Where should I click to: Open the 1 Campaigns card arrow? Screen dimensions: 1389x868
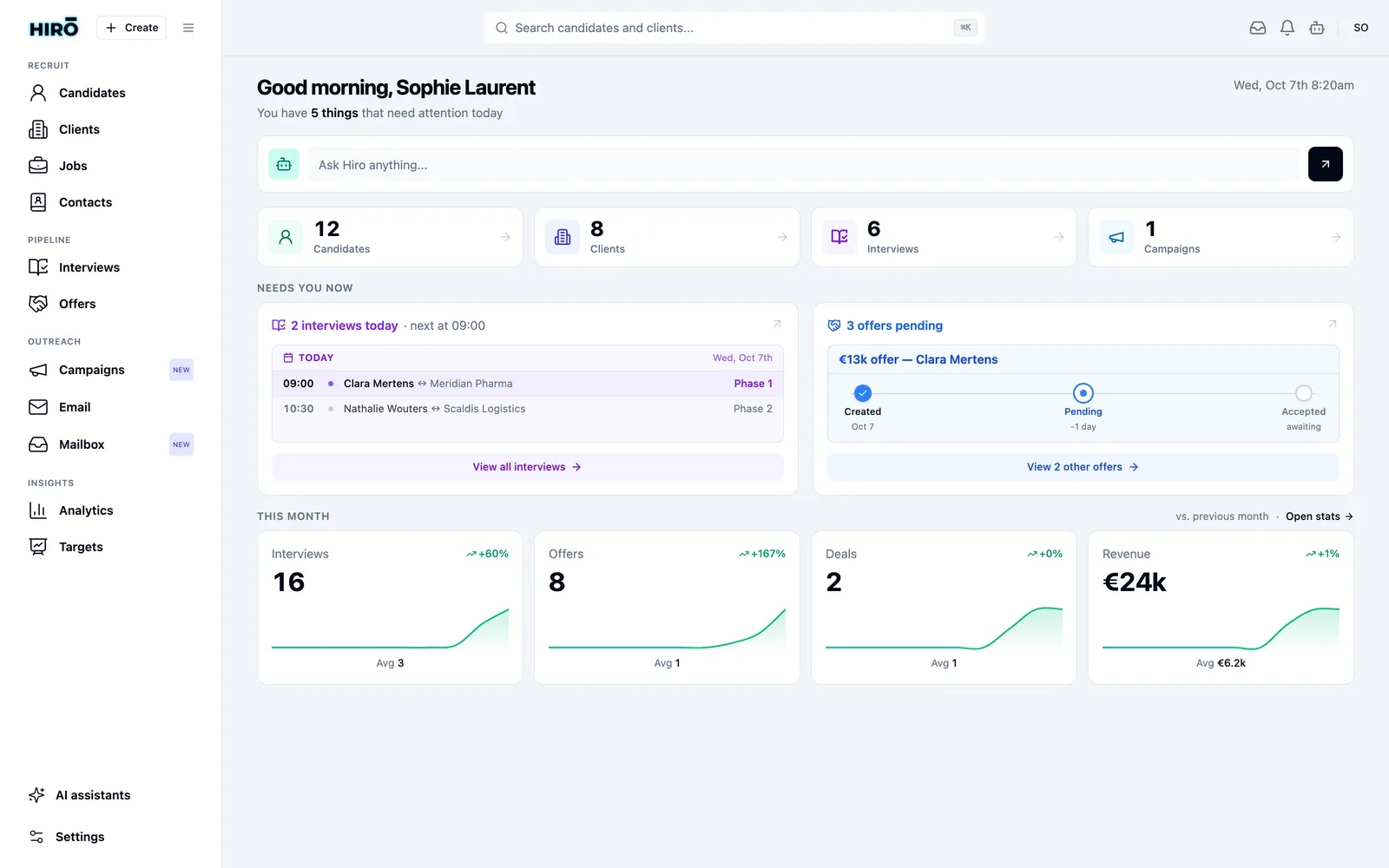click(1336, 237)
